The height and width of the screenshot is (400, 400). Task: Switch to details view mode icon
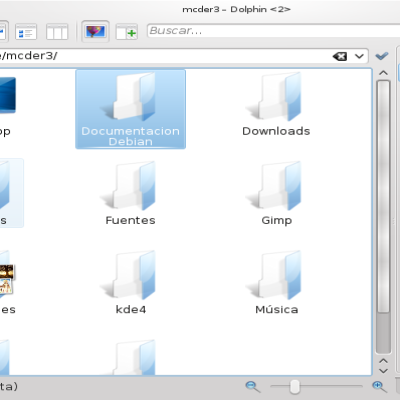[26, 32]
